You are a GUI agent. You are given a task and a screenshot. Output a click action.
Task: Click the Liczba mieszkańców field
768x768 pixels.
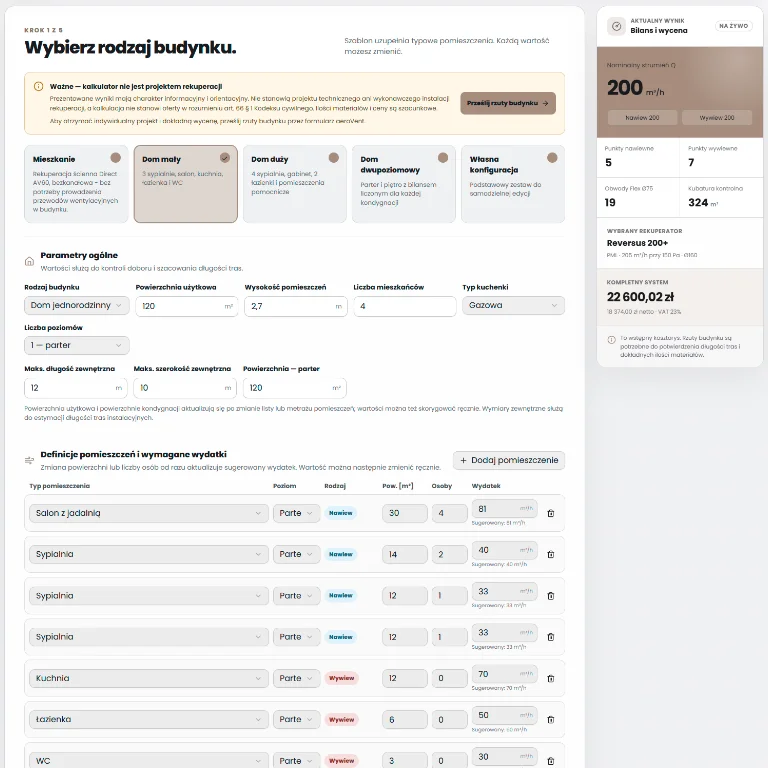[405, 306]
